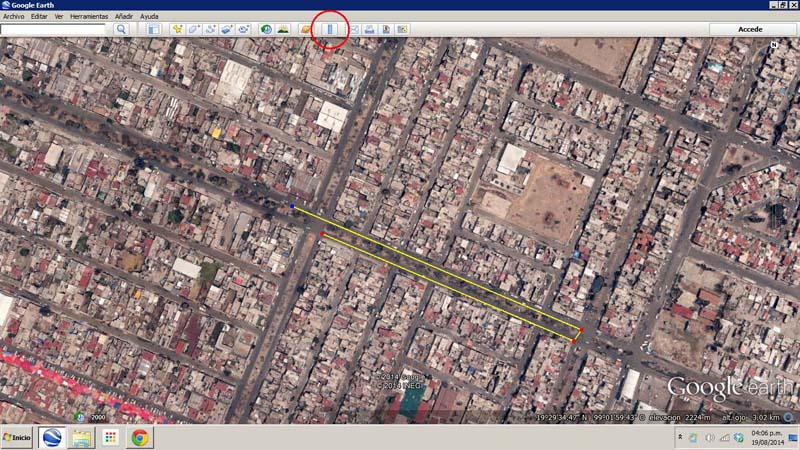Open the Ayuda menu
This screenshot has height=450, width=800.
149,17
